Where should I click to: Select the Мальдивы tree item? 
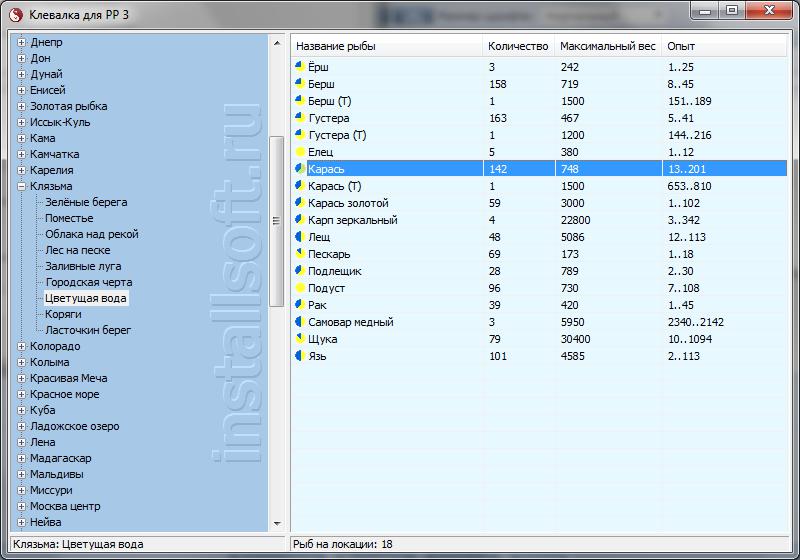pyautogui.click(x=57, y=474)
